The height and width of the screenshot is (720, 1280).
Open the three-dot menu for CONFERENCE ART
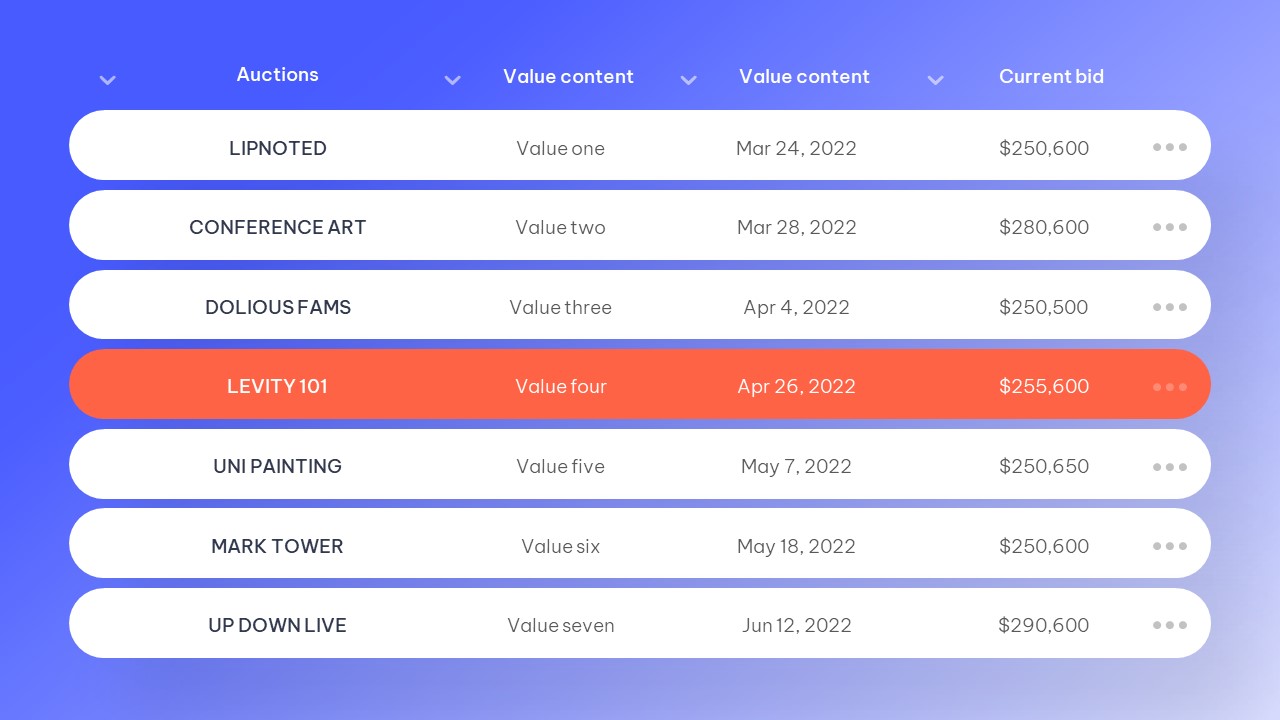(1169, 227)
